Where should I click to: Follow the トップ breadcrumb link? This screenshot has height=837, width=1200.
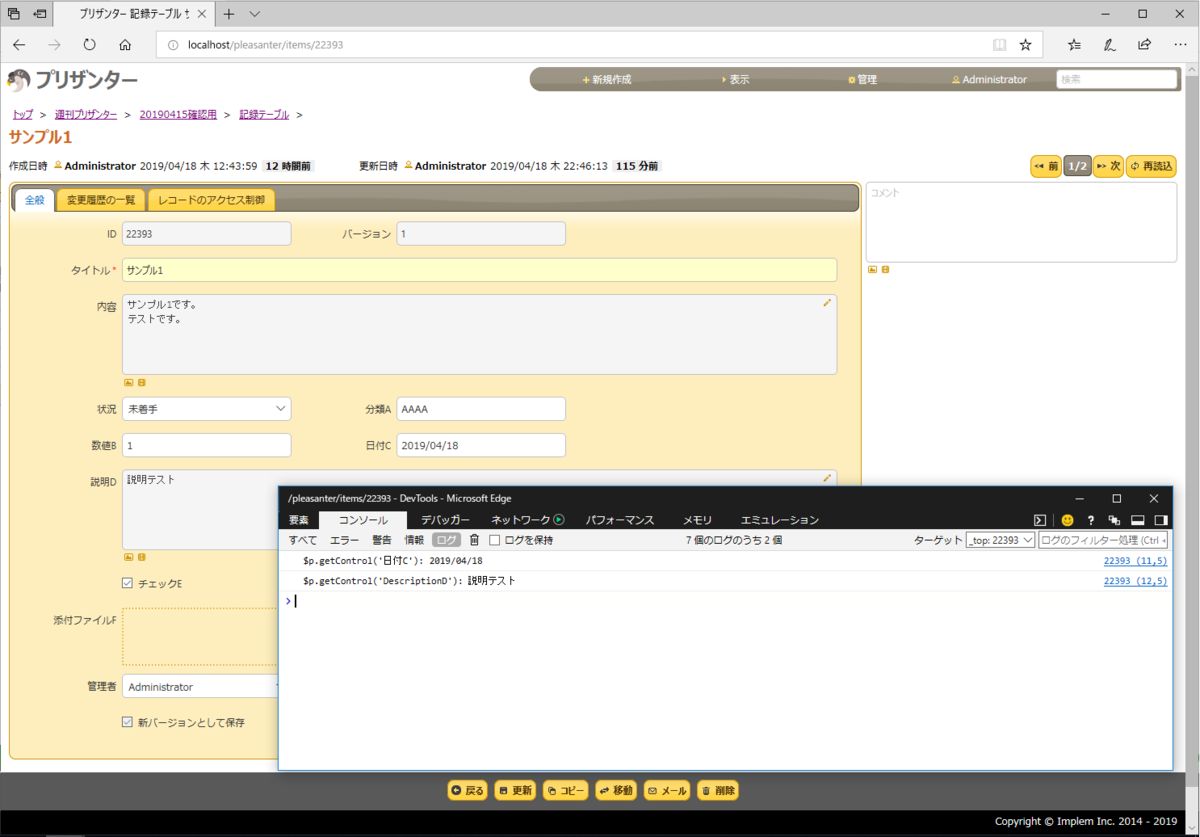coord(22,115)
